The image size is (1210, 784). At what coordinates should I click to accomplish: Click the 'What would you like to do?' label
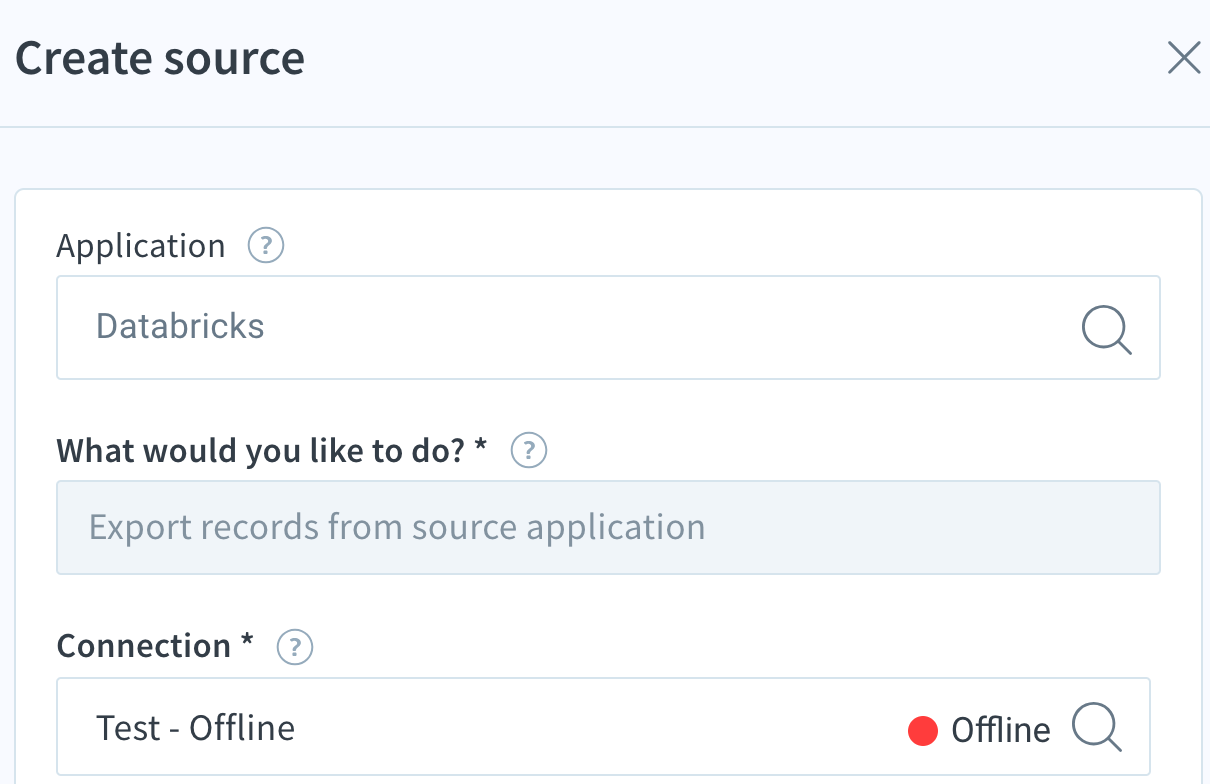(x=261, y=451)
